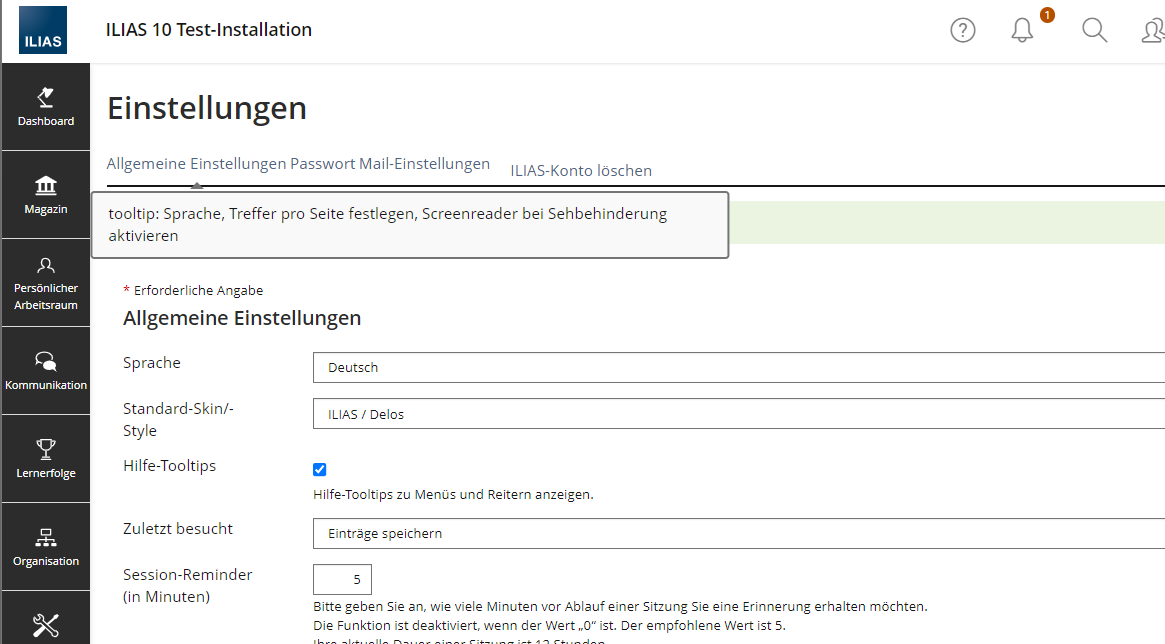Toggle the Hilfe-Tooltips checkbox

coord(320,469)
